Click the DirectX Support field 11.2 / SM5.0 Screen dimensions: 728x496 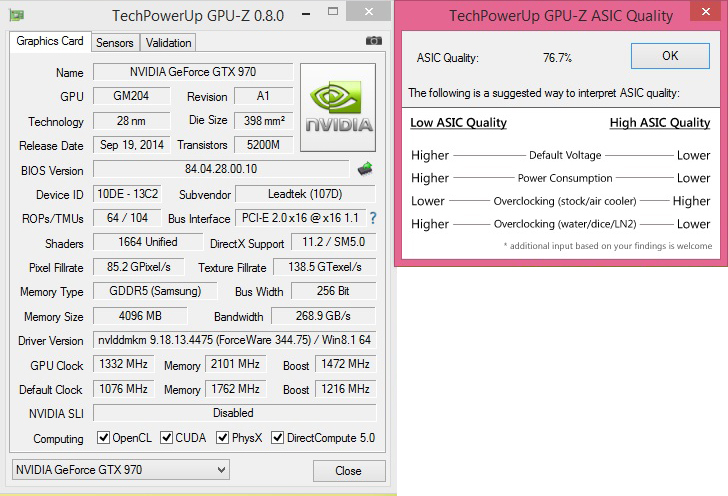(333, 242)
